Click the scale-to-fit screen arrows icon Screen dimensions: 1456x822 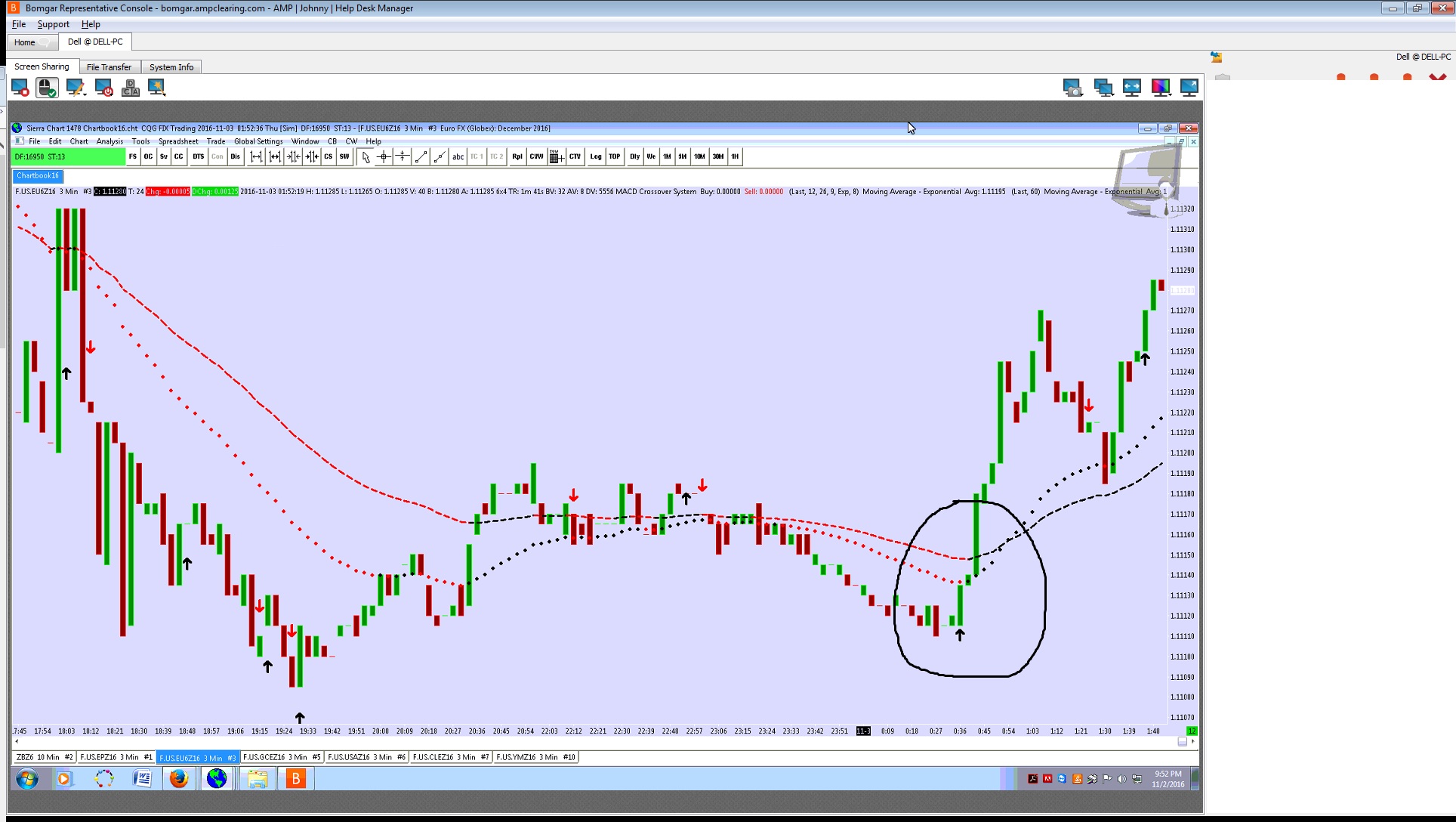[x=1131, y=88]
